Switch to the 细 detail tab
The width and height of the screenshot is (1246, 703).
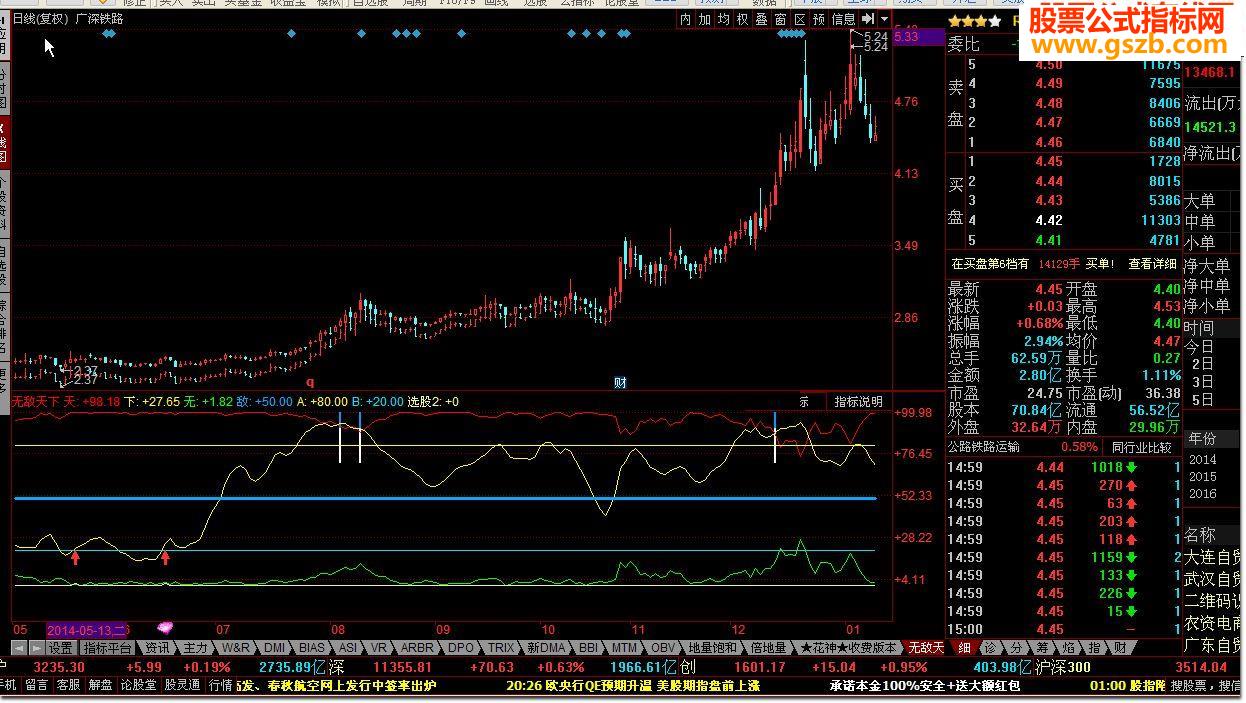[x=965, y=648]
